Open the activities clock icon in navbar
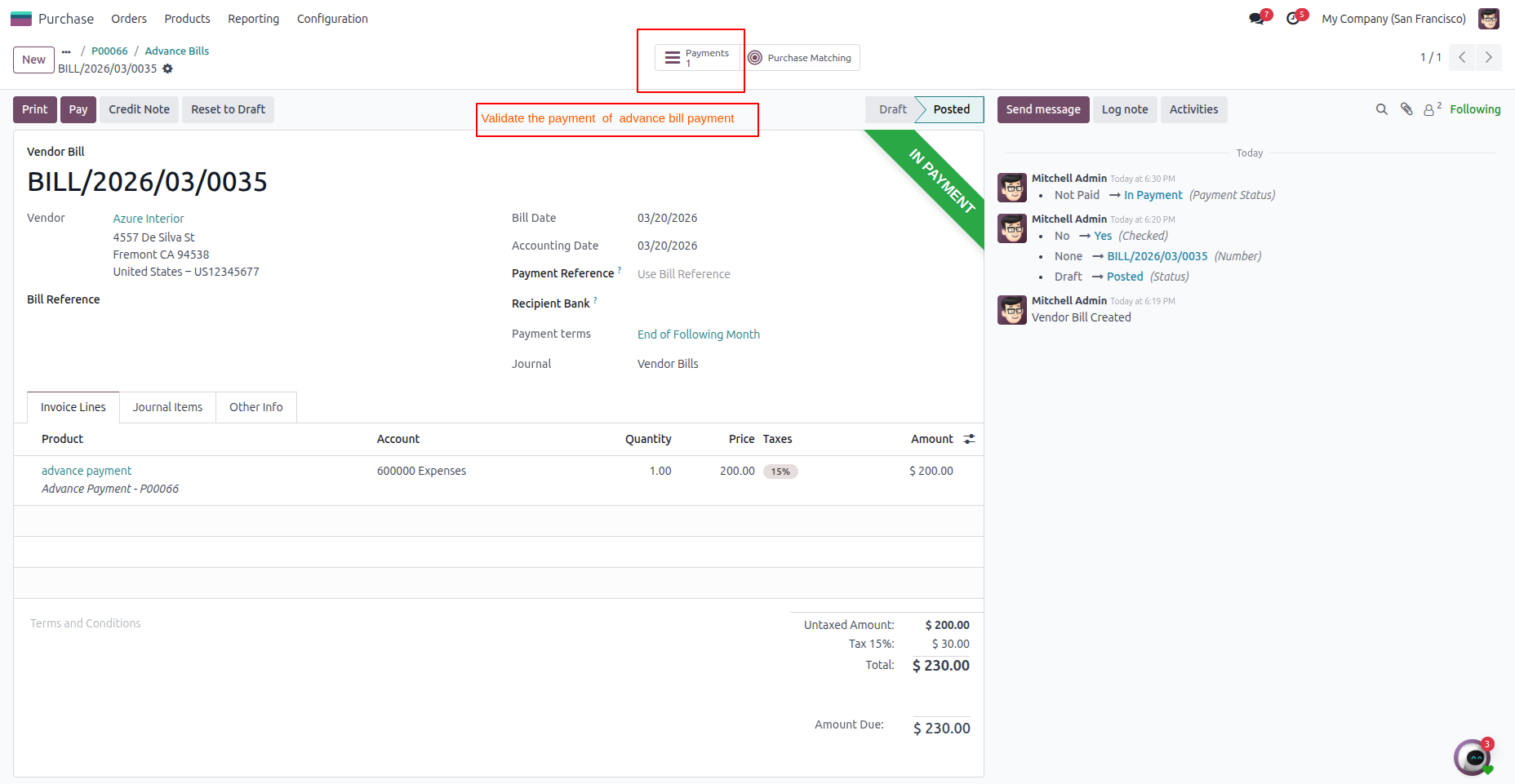 tap(1293, 19)
